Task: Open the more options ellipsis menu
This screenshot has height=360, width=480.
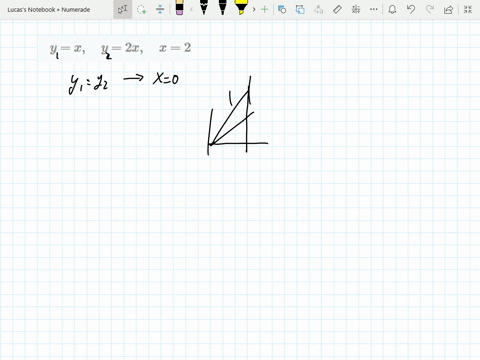Action: click(x=374, y=9)
